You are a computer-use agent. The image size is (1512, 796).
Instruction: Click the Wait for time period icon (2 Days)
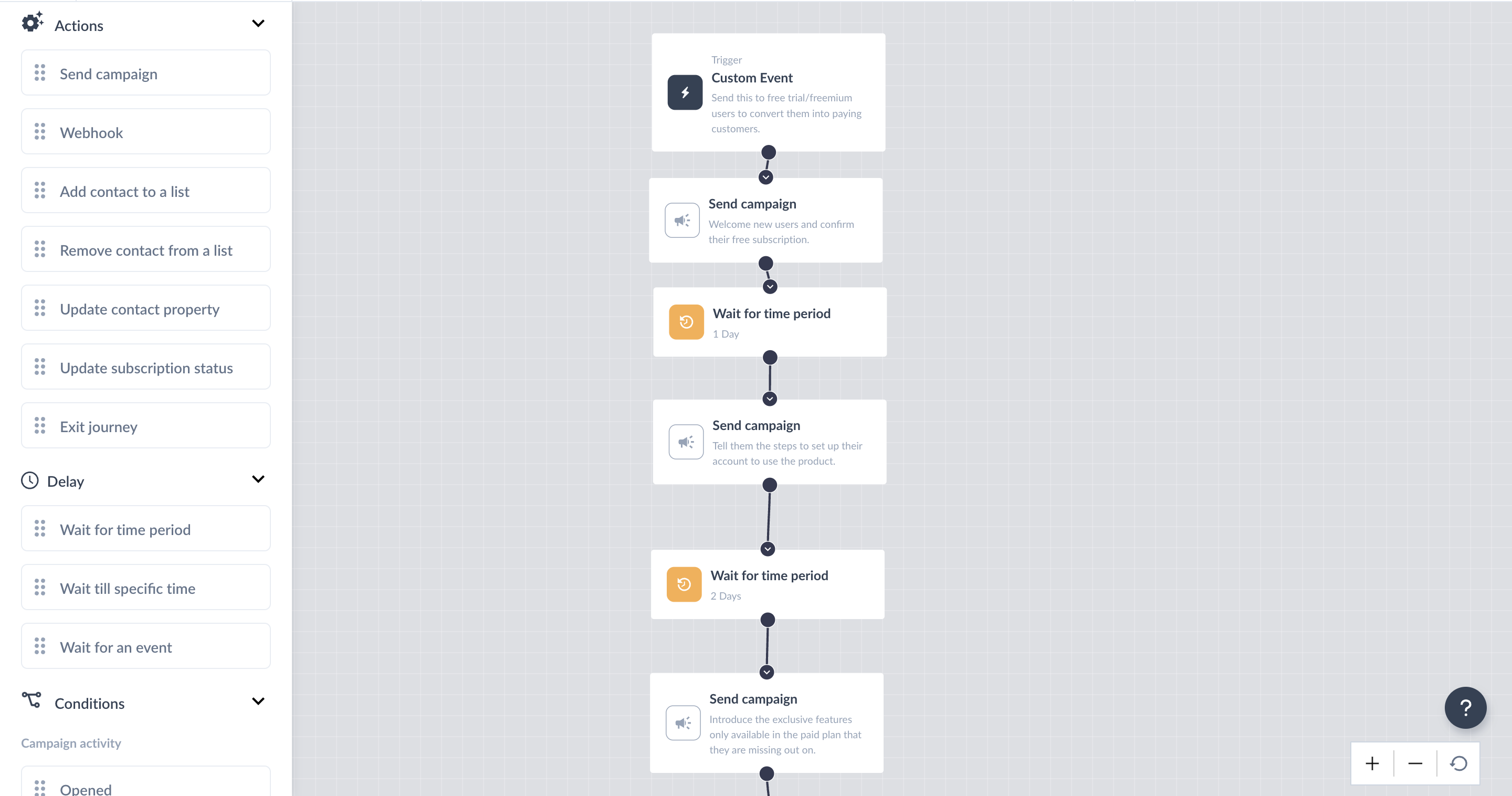coord(684,584)
